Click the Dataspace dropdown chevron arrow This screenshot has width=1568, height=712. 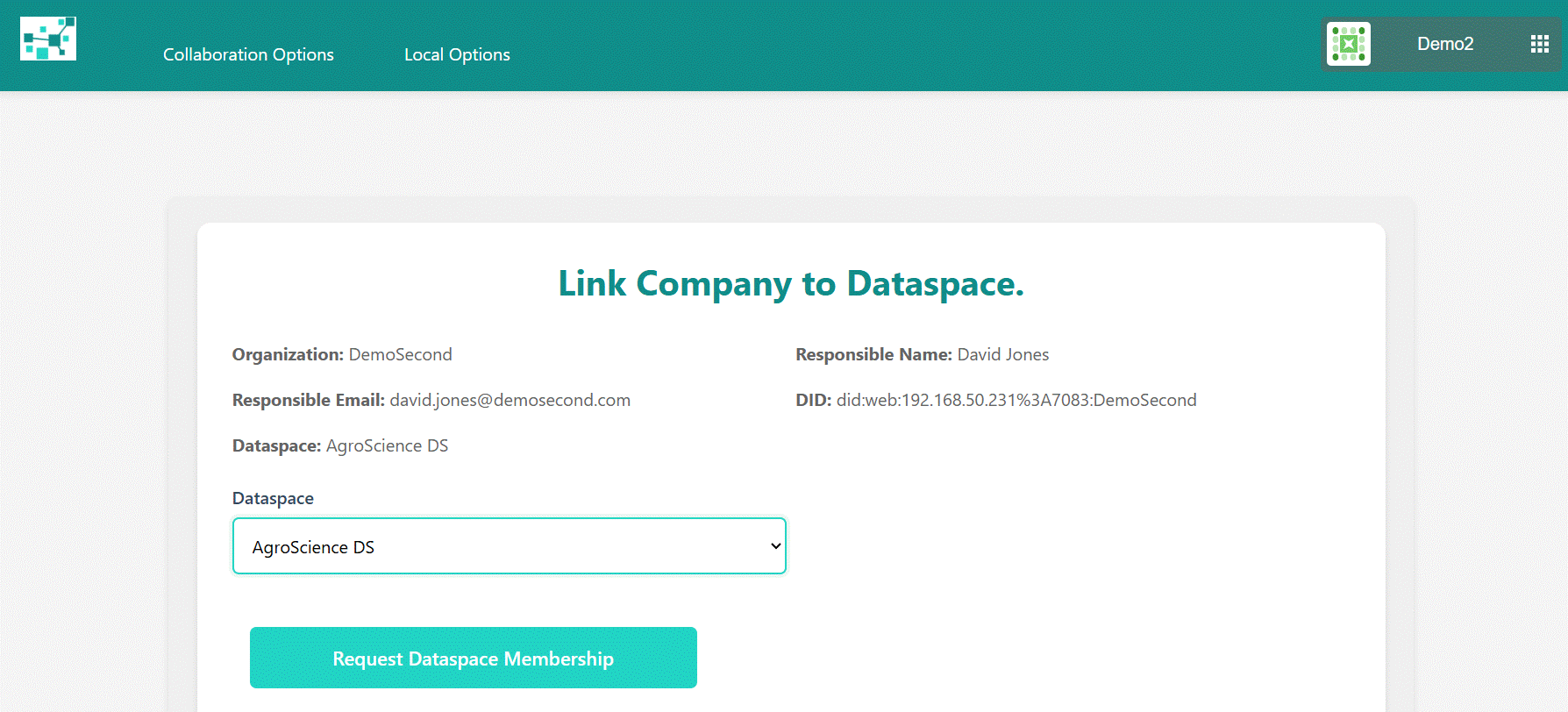tap(775, 546)
